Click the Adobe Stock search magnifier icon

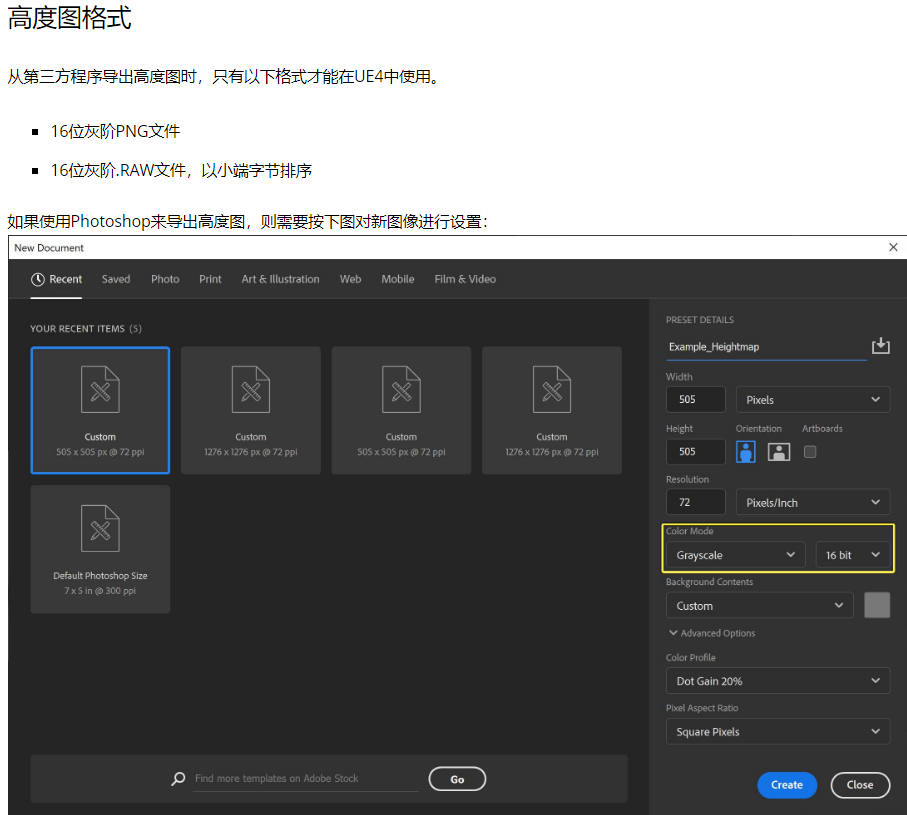point(178,779)
